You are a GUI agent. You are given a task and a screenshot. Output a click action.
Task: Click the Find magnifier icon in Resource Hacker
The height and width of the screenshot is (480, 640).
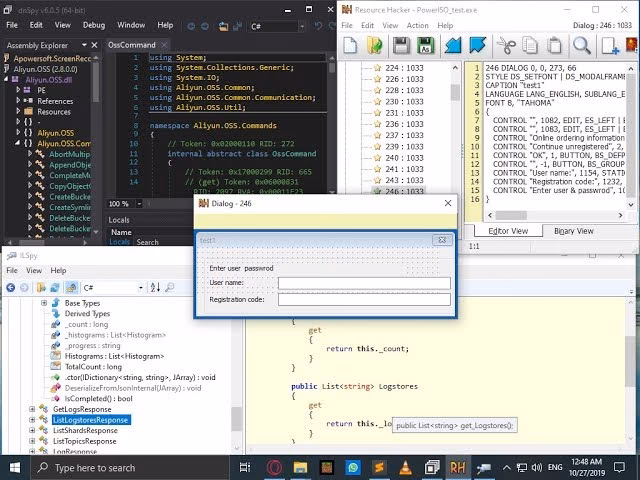[x=582, y=45]
